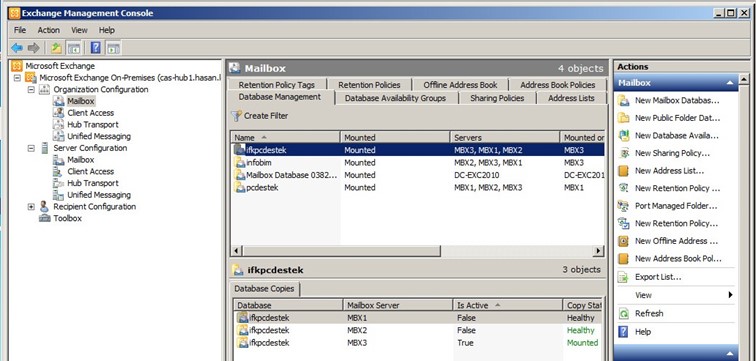Click the New Offline Address Book icon
756x361 pixels.
click(x=623, y=241)
